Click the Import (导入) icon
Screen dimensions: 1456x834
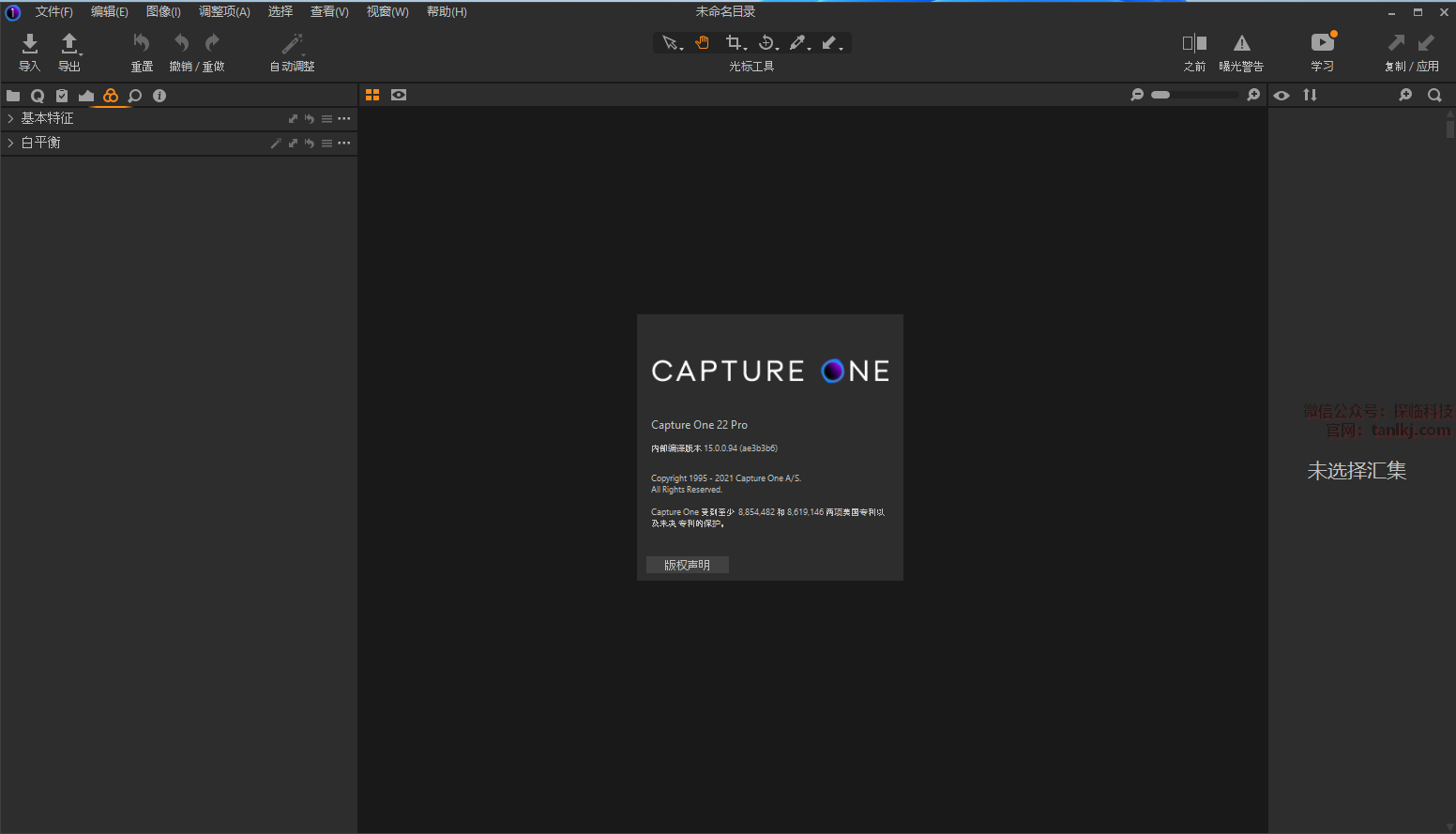pos(30,43)
